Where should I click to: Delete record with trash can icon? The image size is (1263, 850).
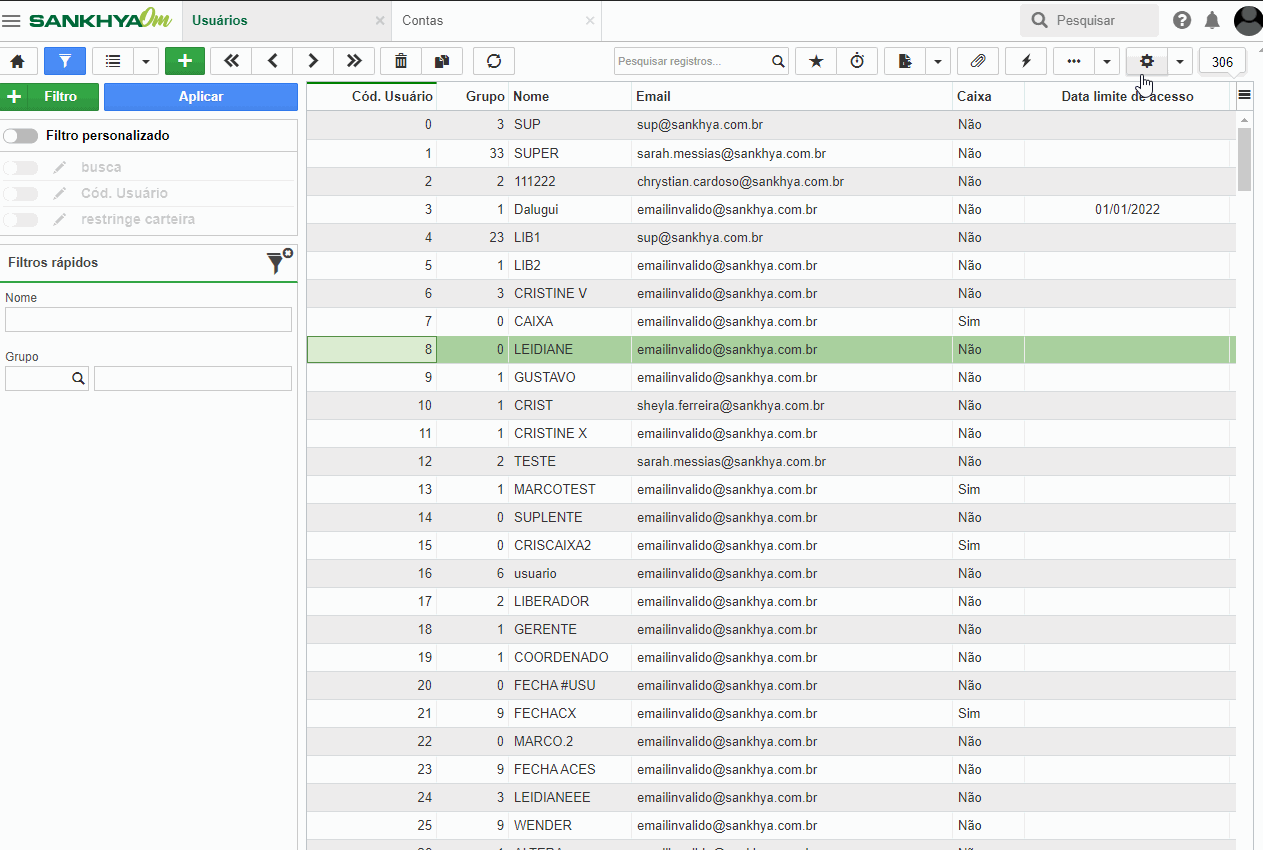point(401,61)
